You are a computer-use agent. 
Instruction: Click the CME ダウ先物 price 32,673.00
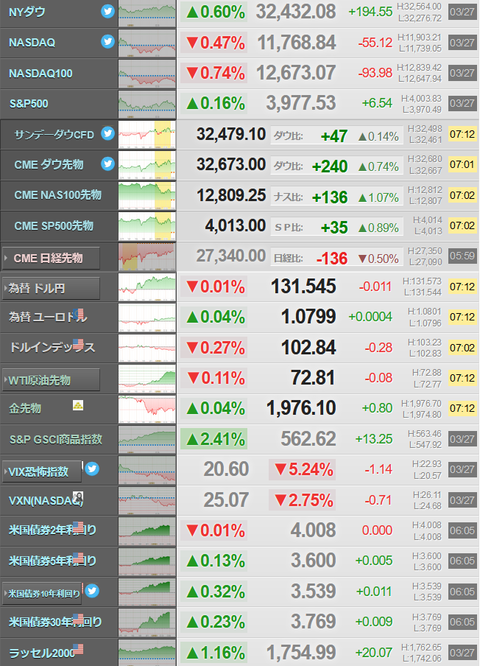point(231,164)
